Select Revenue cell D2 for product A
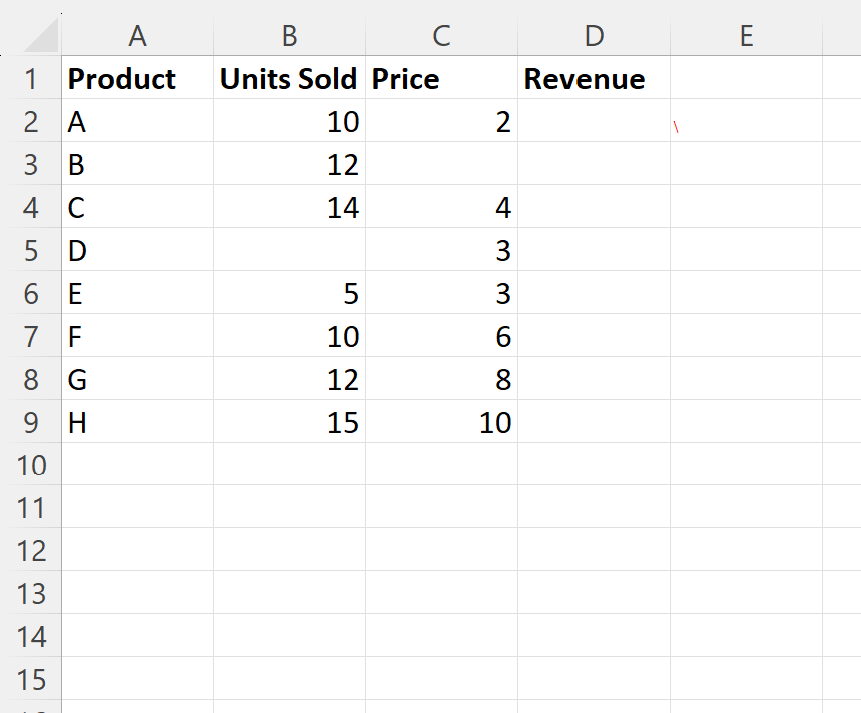This screenshot has width=861, height=713. (x=594, y=121)
